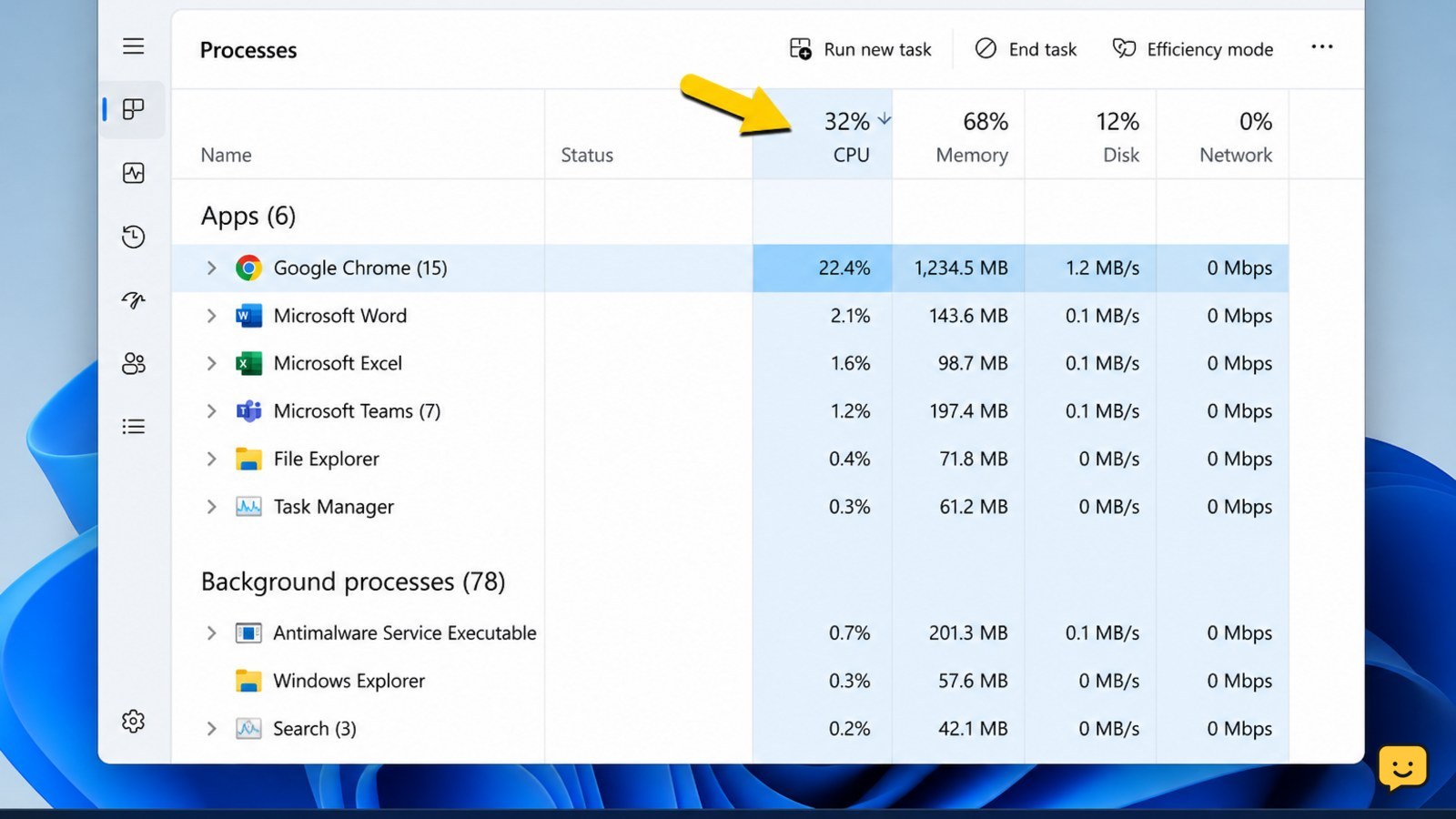Click the Microsoft Teams icon

pyautogui.click(x=248, y=411)
